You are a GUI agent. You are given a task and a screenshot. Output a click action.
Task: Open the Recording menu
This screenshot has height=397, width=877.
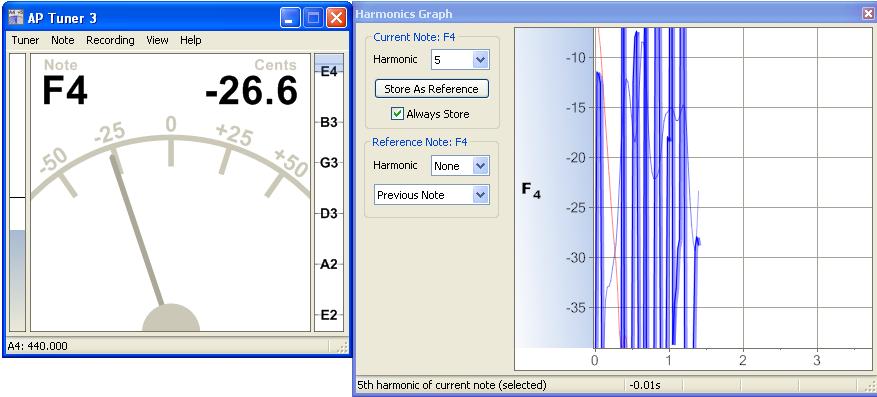tap(110, 40)
